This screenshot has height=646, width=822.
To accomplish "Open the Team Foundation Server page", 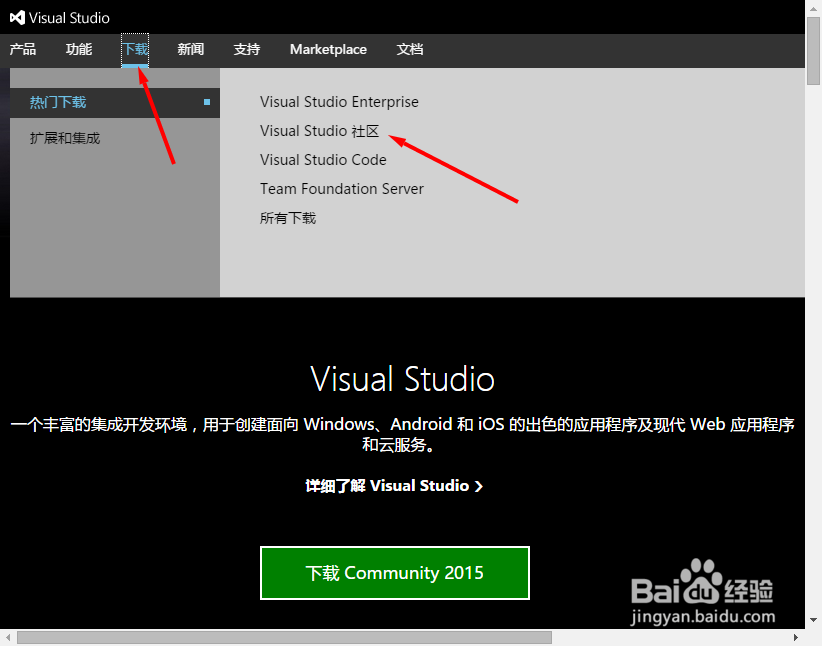I will click(341, 188).
